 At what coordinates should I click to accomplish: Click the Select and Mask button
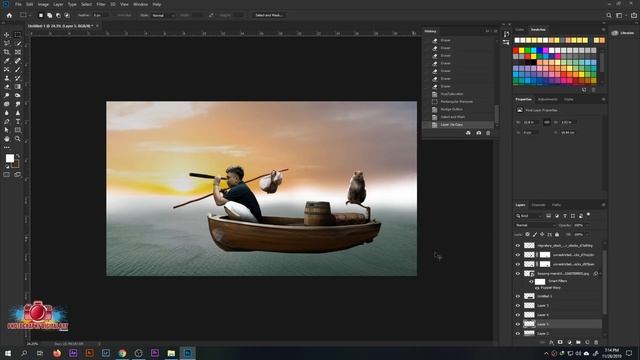269,15
